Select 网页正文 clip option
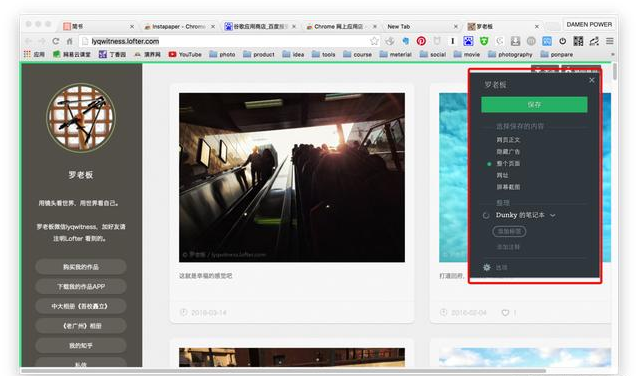 click(x=508, y=140)
